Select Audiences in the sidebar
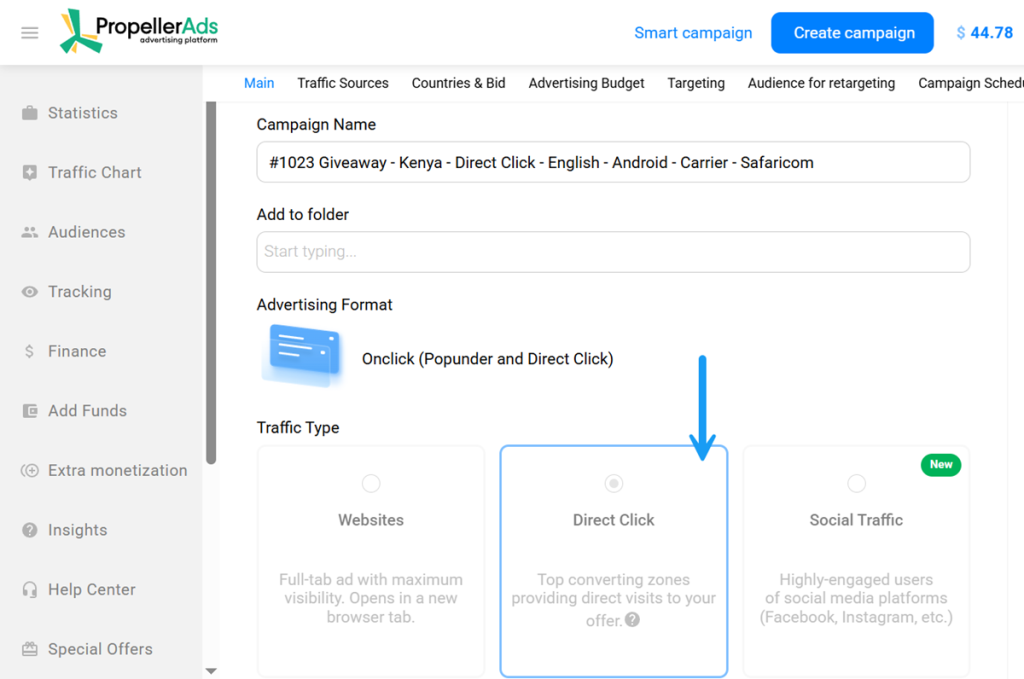Viewport: 1024px width, 679px height. click(x=88, y=231)
